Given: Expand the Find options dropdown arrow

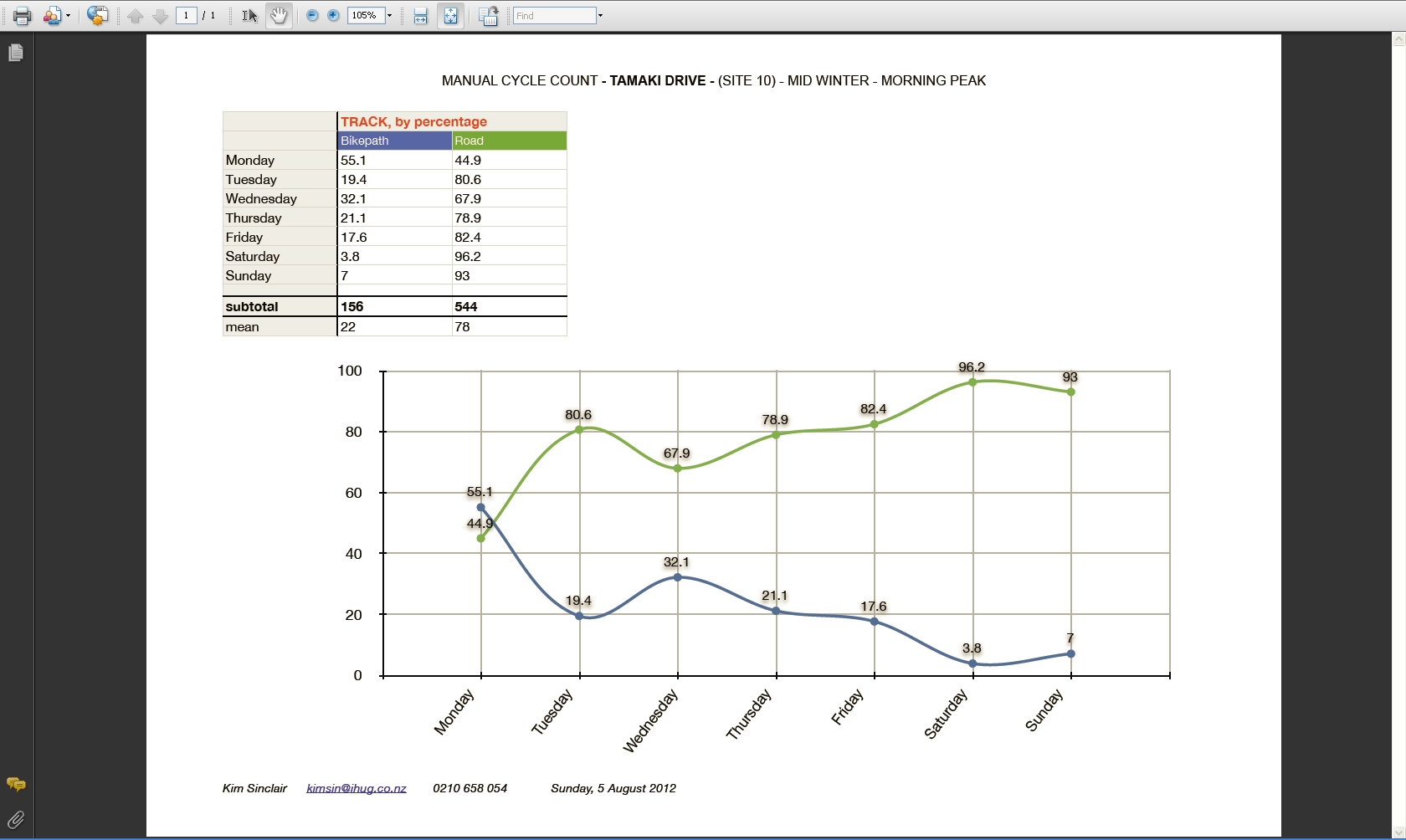Looking at the screenshot, I should click(600, 16).
